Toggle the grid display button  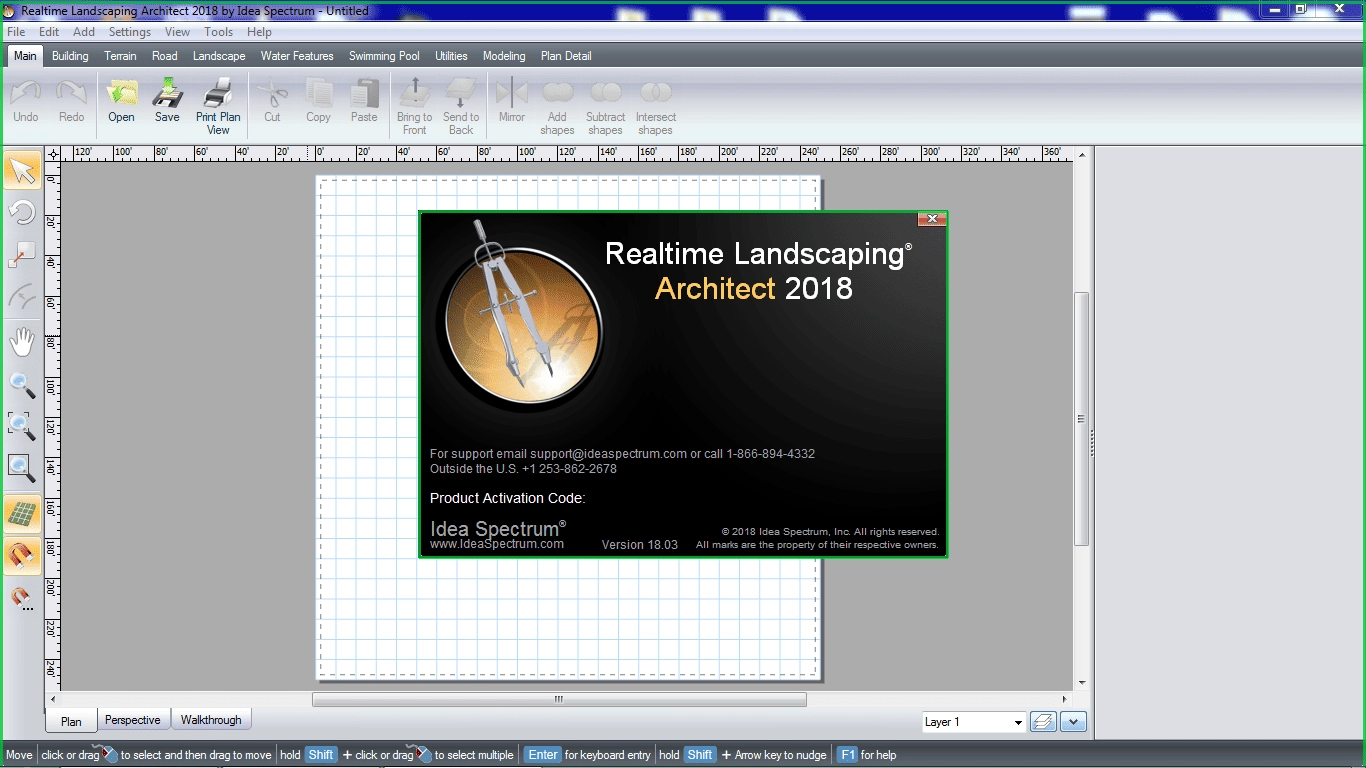point(22,514)
